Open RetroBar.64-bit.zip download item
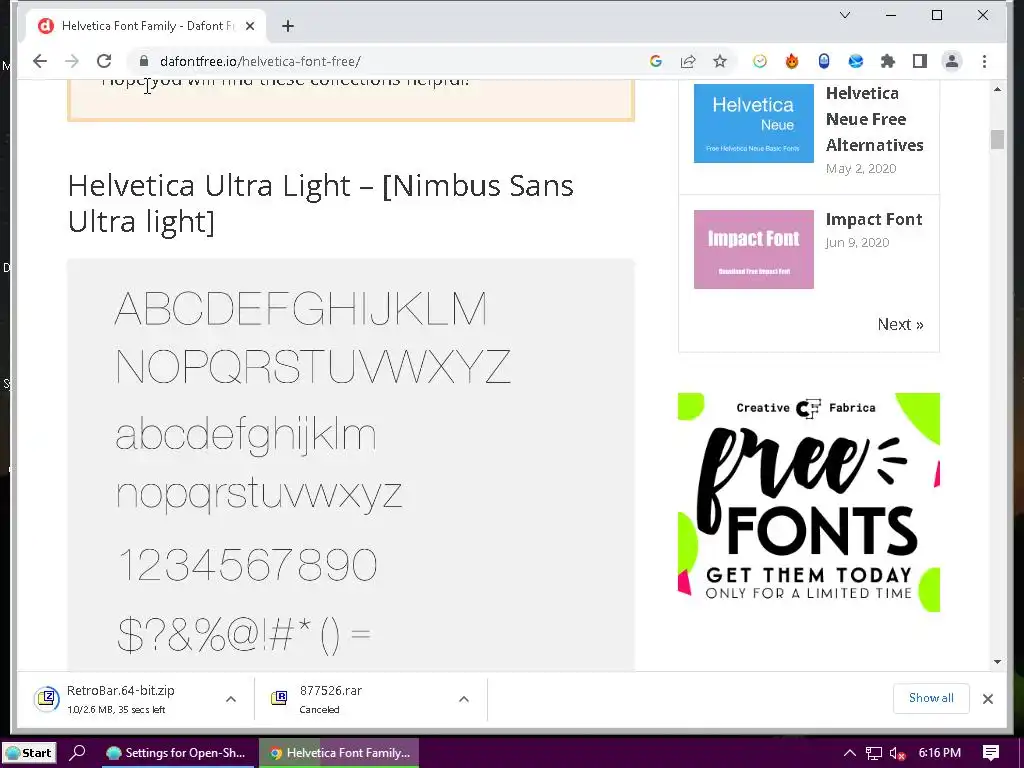1024x768 pixels. click(121, 699)
